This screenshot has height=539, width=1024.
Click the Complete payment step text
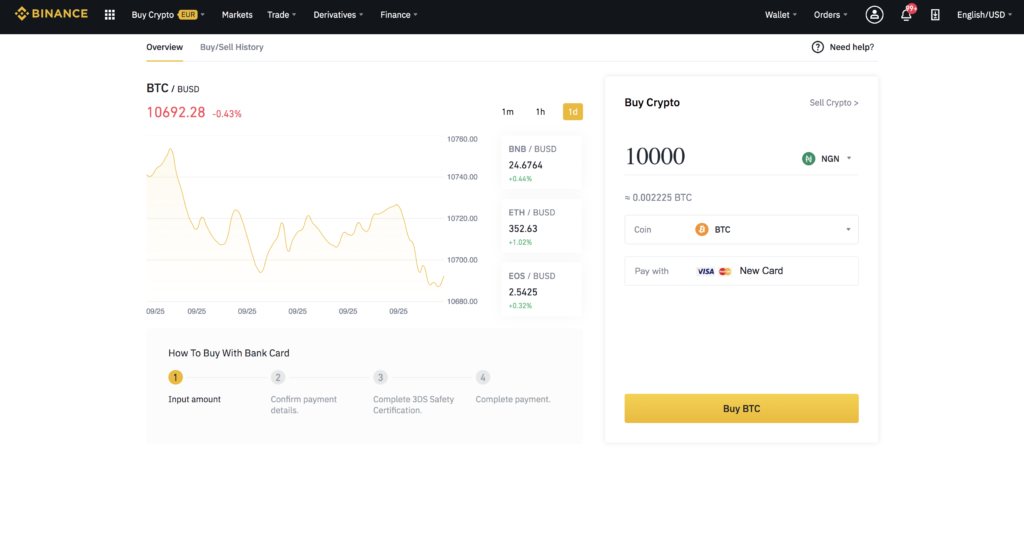[513, 399]
